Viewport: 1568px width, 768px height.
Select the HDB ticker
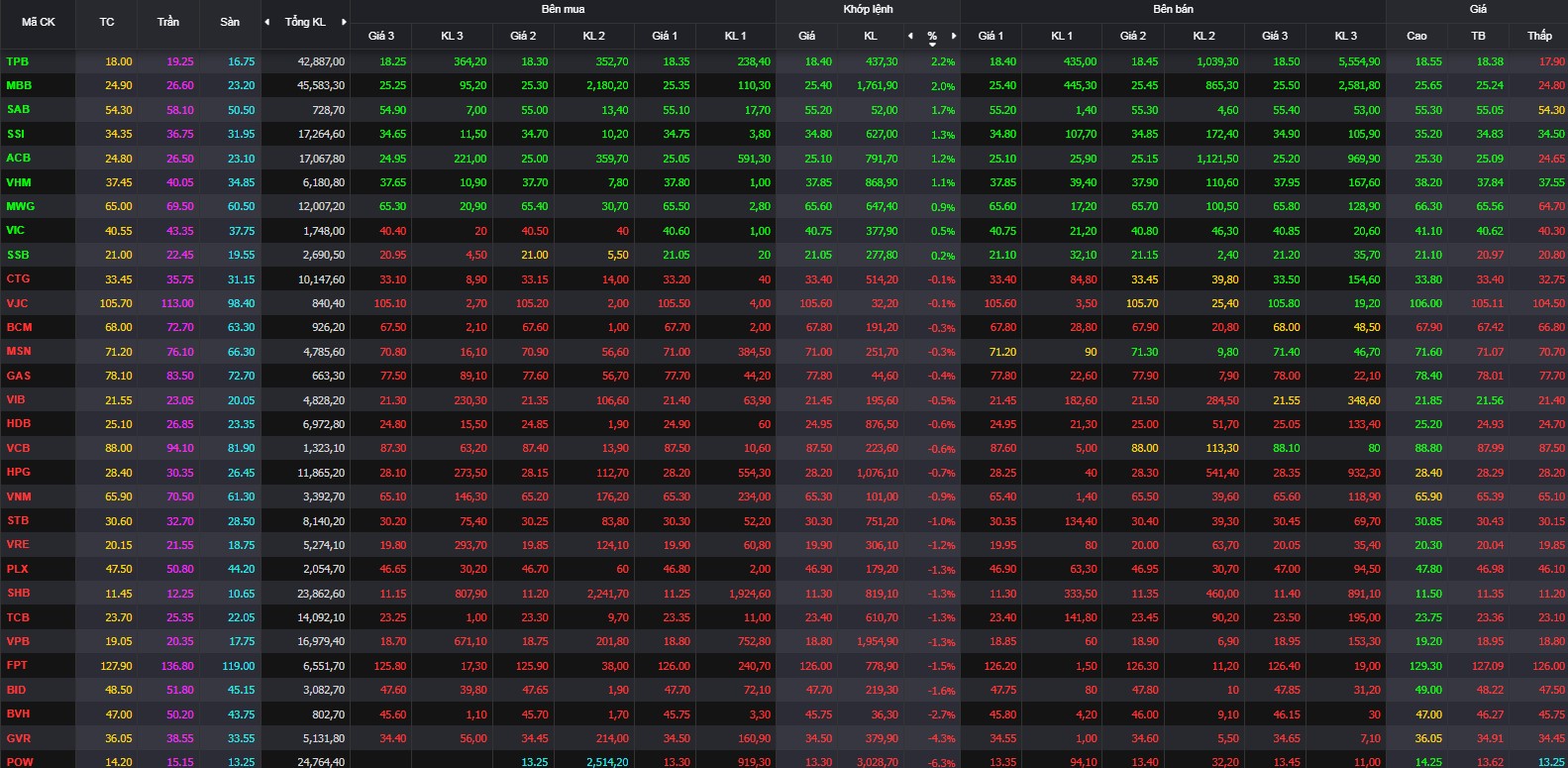(x=18, y=423)
